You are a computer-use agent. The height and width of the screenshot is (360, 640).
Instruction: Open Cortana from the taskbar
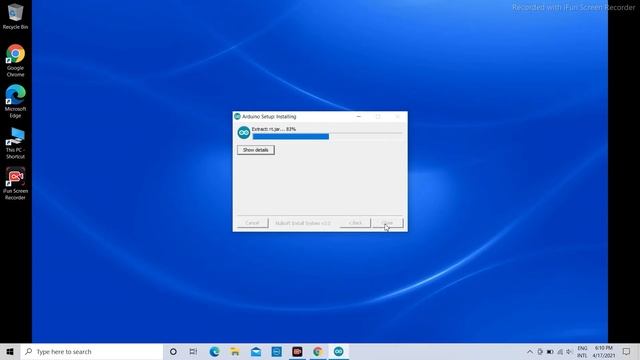pos(173,351)
